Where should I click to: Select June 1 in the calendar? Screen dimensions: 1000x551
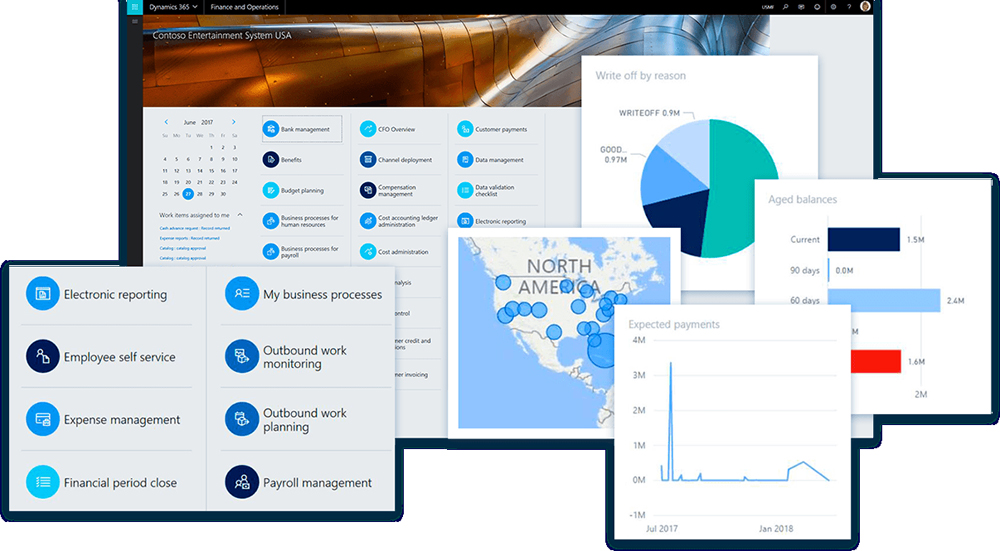click(212, 147)
